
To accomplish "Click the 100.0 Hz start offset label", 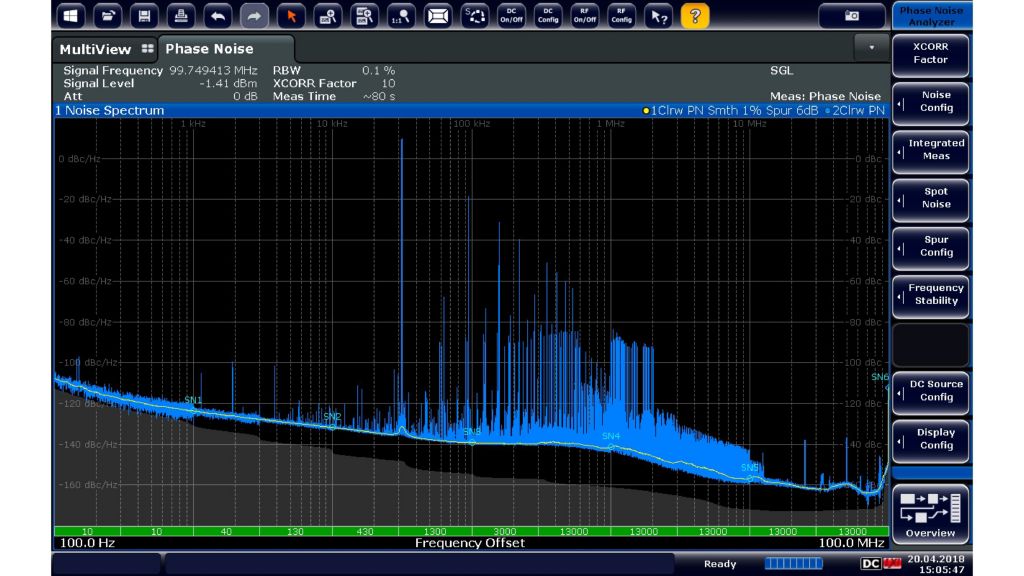I will tap(88, 543).
